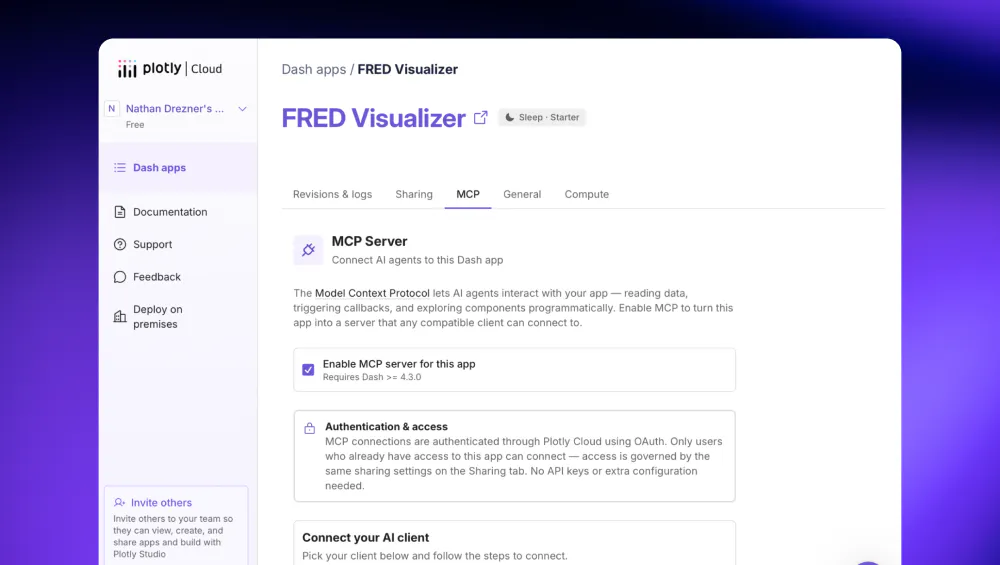1000x565 pixels.
Task: Switch to Revisions & logs tab
Action: click(x=332, y=194)
